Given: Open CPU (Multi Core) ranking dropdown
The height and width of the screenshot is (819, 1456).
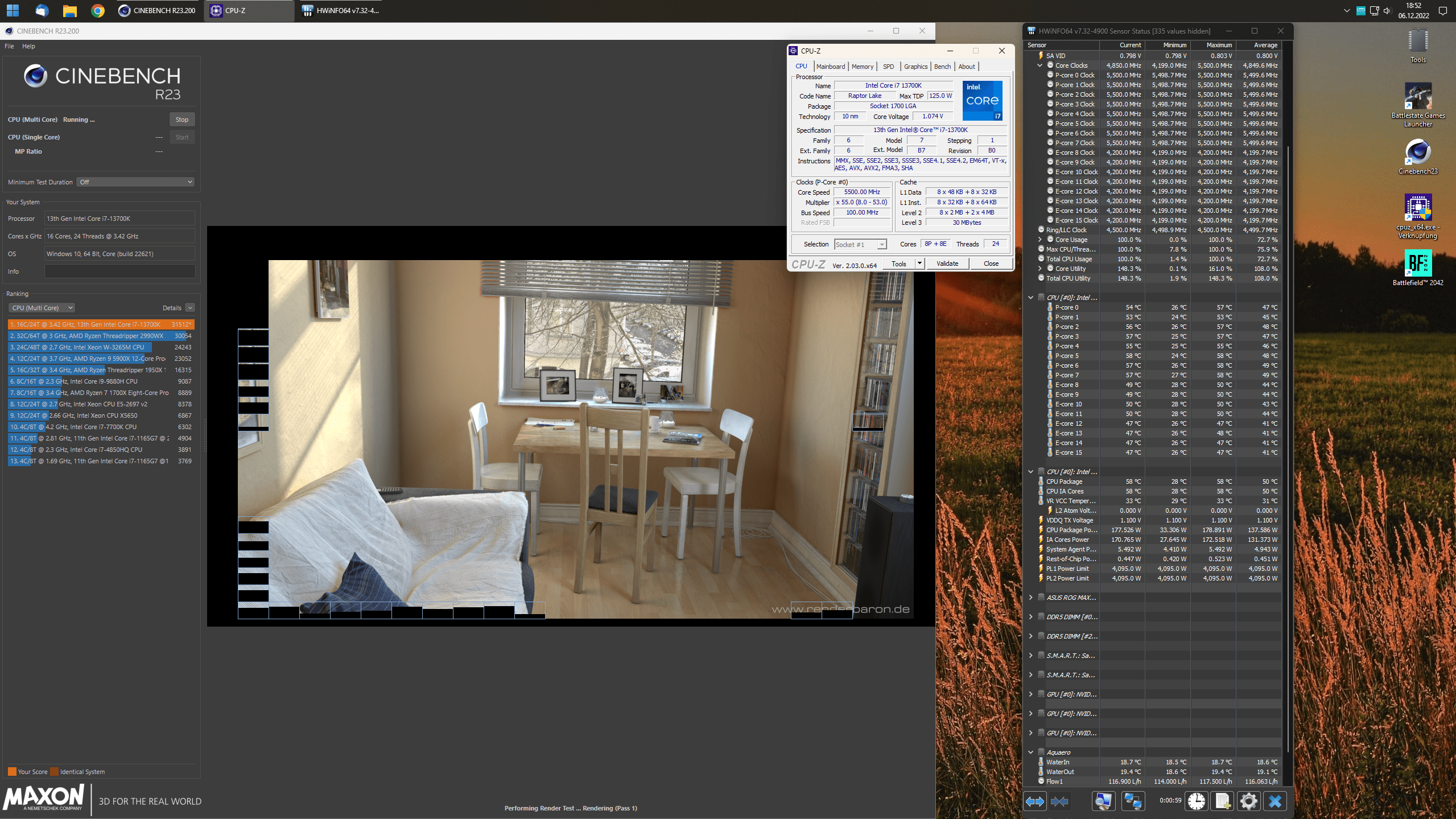Looking at the screenshot, I should coord(42,308).
